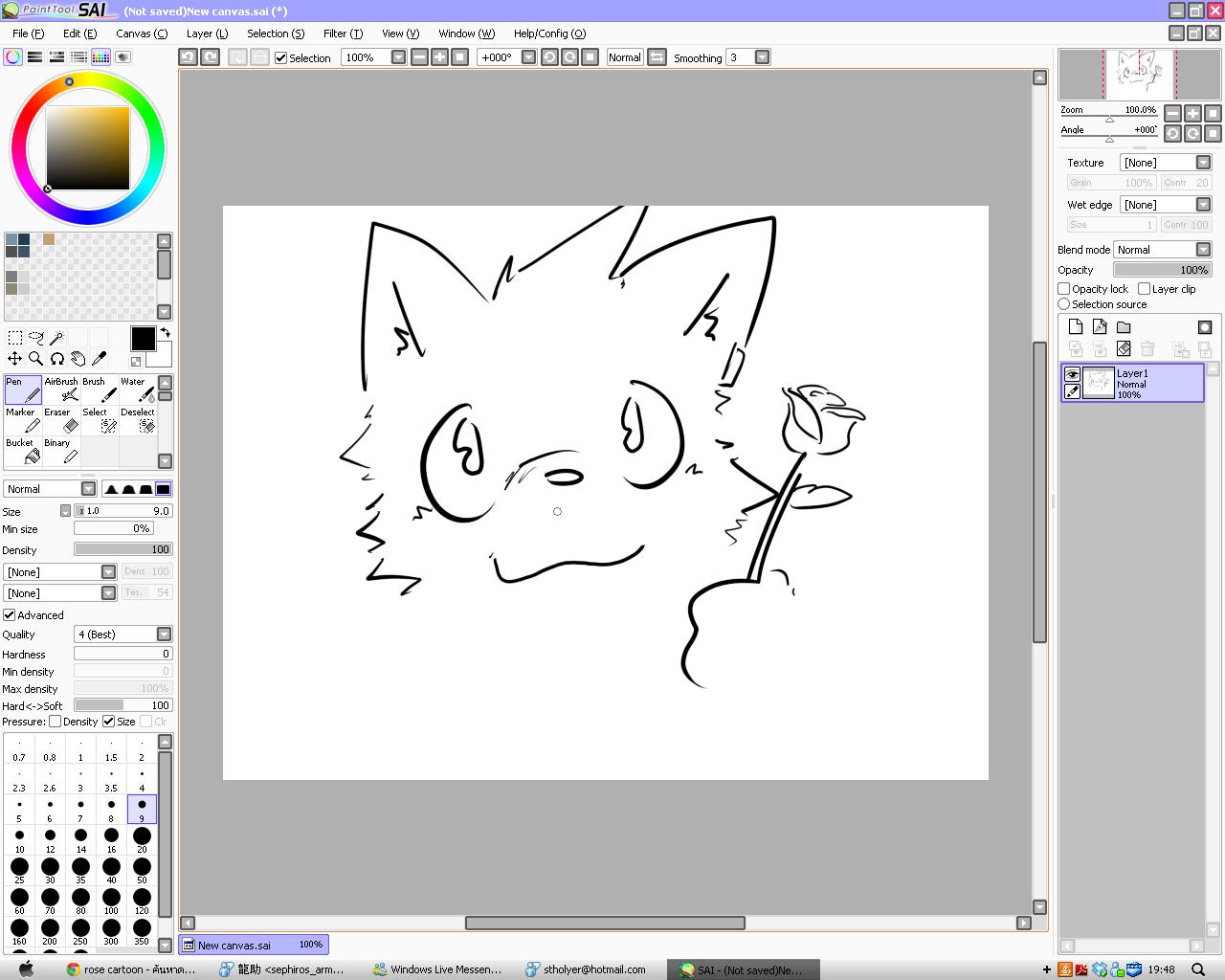The height and width of the screenshot is (980, 1225).
Task: Toggle the swatches panel display
Action: 100,57
